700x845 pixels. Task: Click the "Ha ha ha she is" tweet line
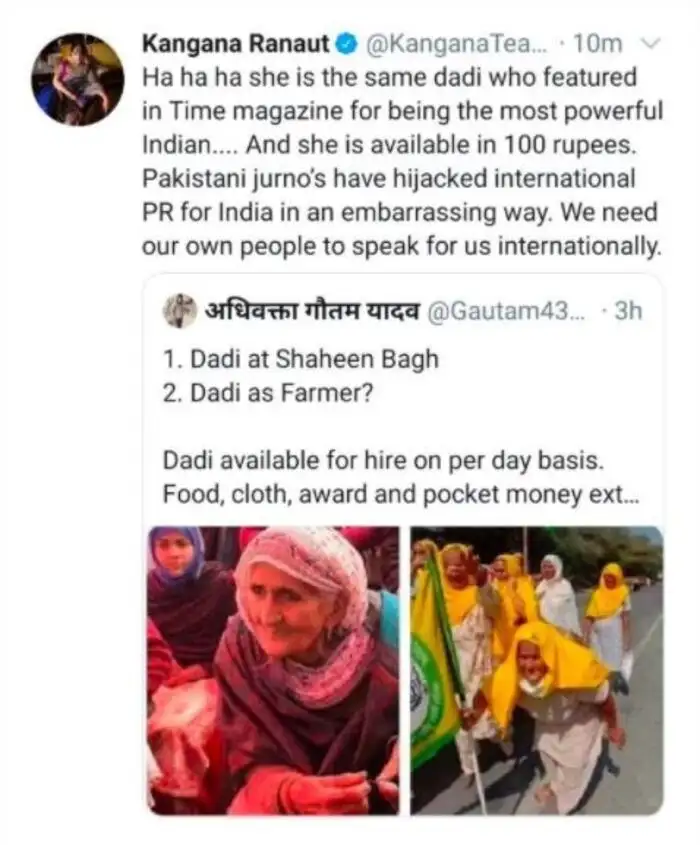pos(391,76)
